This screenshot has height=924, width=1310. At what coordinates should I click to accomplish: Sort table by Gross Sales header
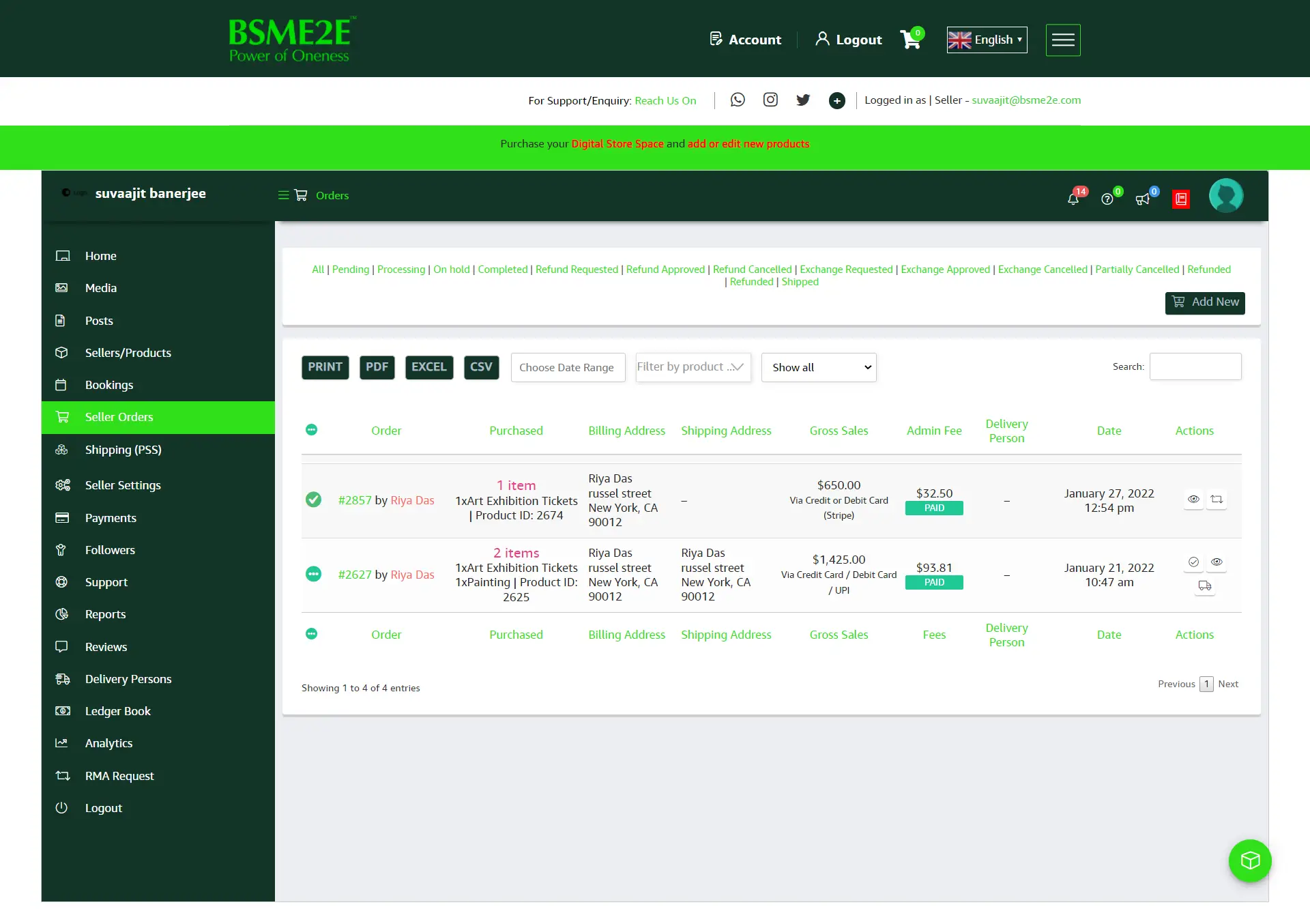(x=839, y=431)
